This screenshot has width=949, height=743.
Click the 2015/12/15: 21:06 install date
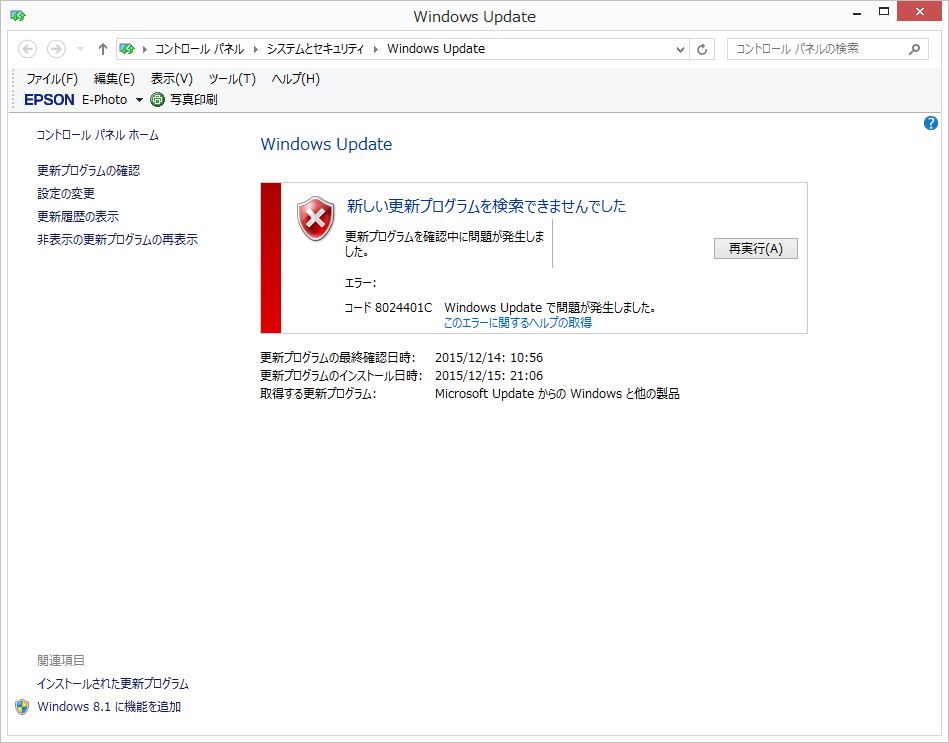click(x=489, y=376)
